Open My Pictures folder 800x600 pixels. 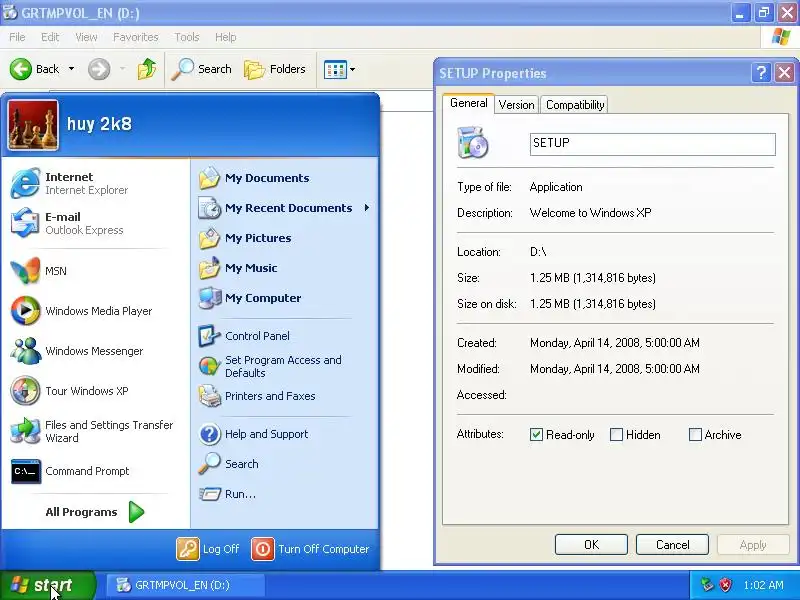click(245, 238)
